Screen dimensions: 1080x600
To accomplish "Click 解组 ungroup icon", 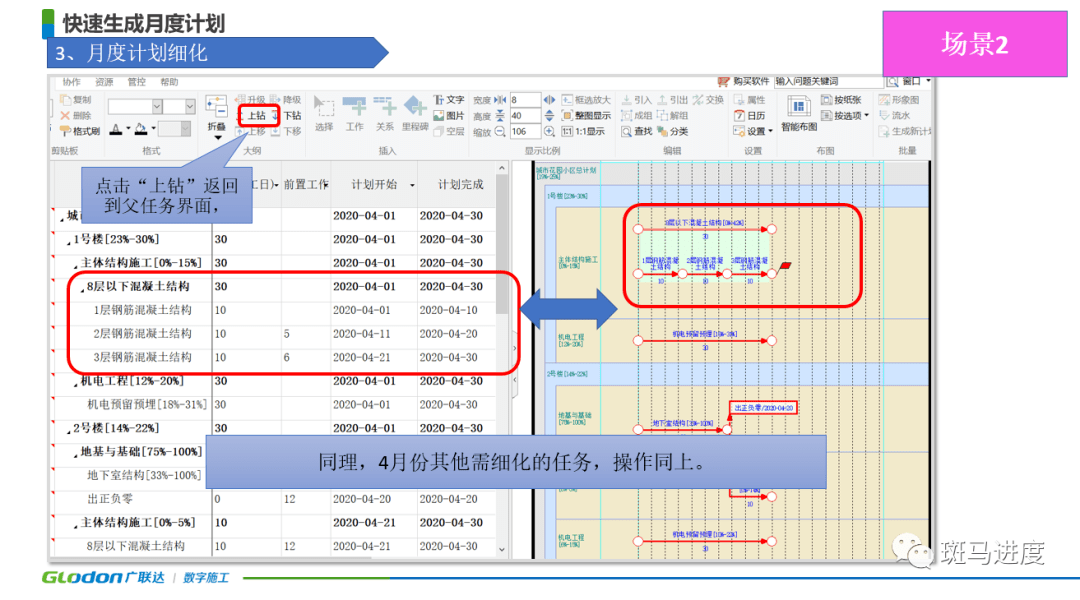I will pyautogui.click(x=663, y=115).
